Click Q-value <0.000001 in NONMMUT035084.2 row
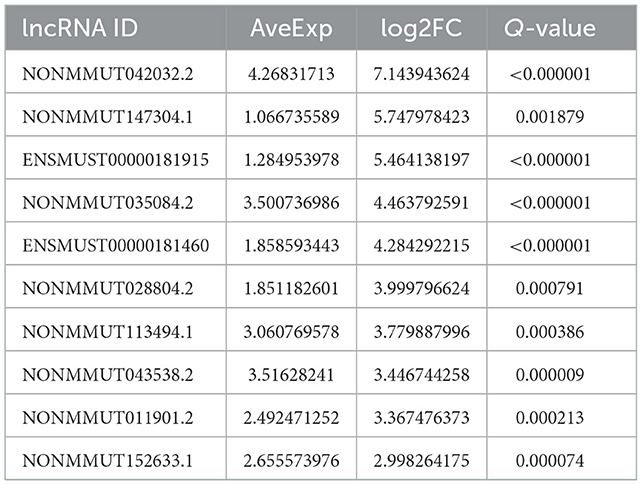 pyautogui.click(x=550, y=203)
